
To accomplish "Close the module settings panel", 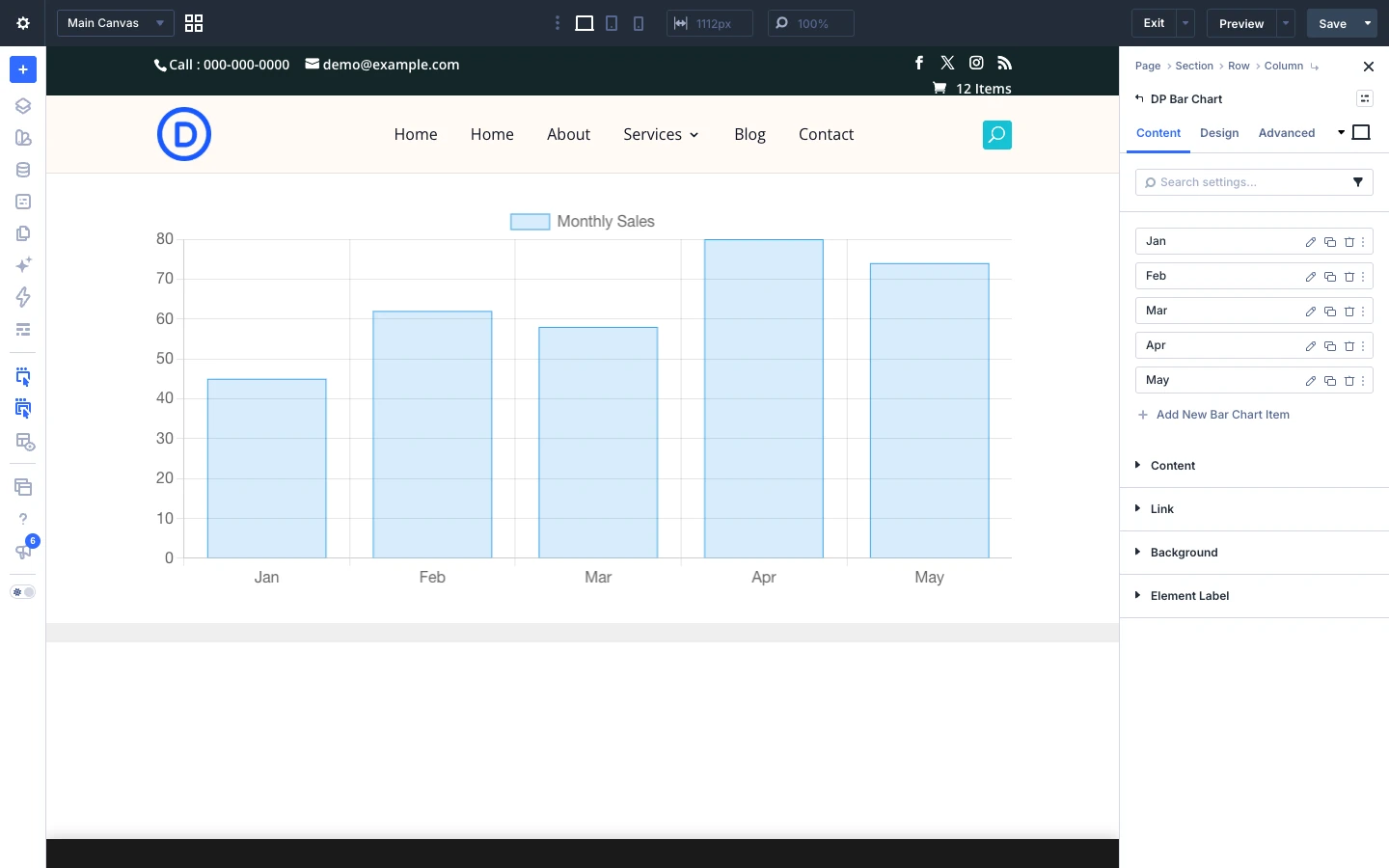I will tap(1368, 67).
